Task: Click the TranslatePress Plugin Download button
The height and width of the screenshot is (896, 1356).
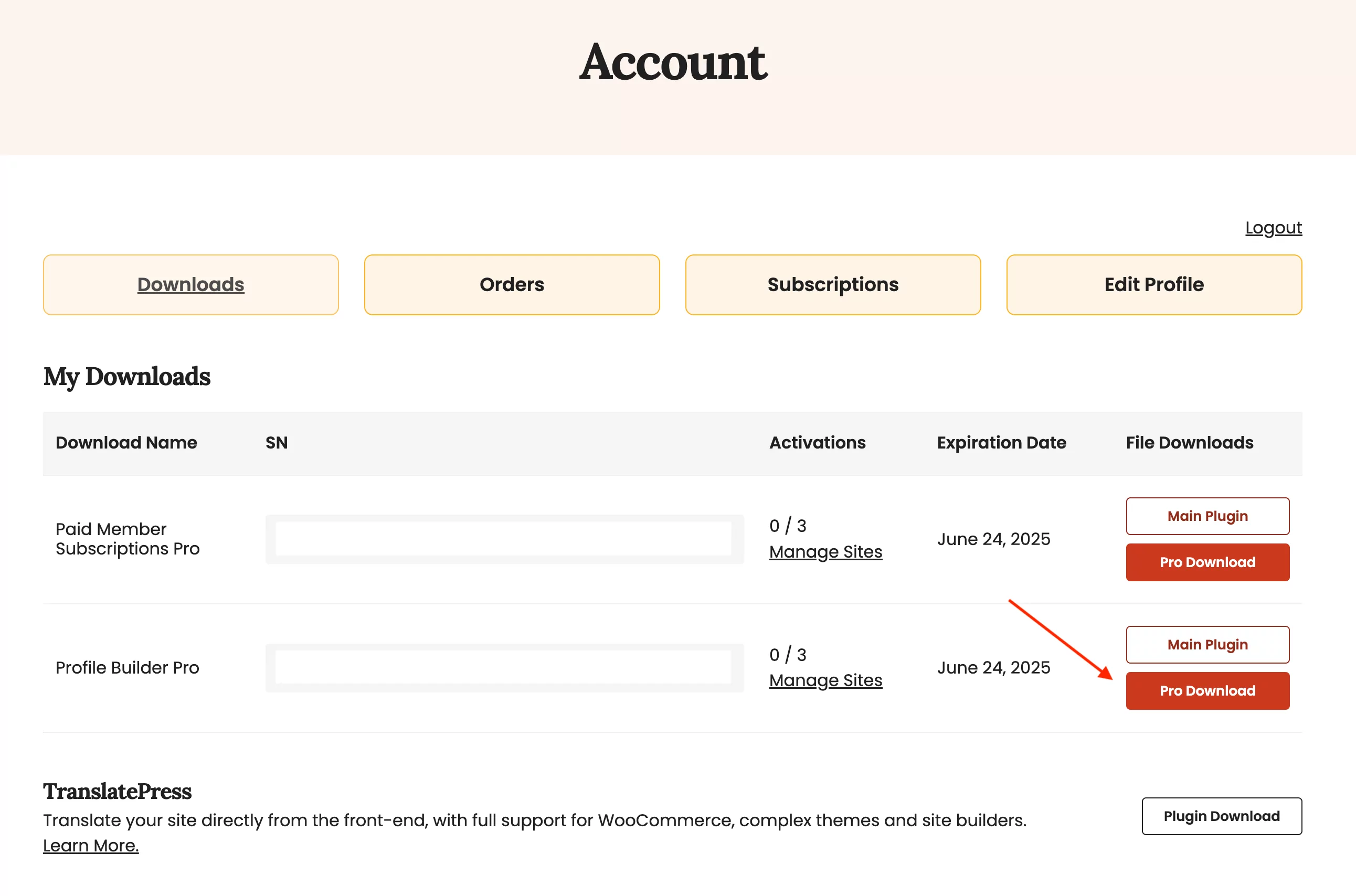Action: pyautogui.click(x=1222, y=816)
